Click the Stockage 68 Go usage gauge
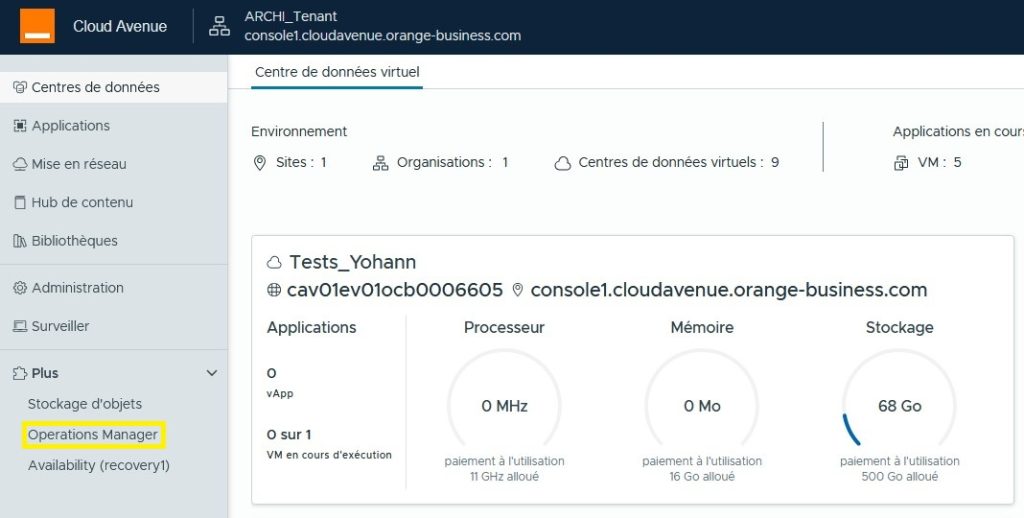 (899, 406)
